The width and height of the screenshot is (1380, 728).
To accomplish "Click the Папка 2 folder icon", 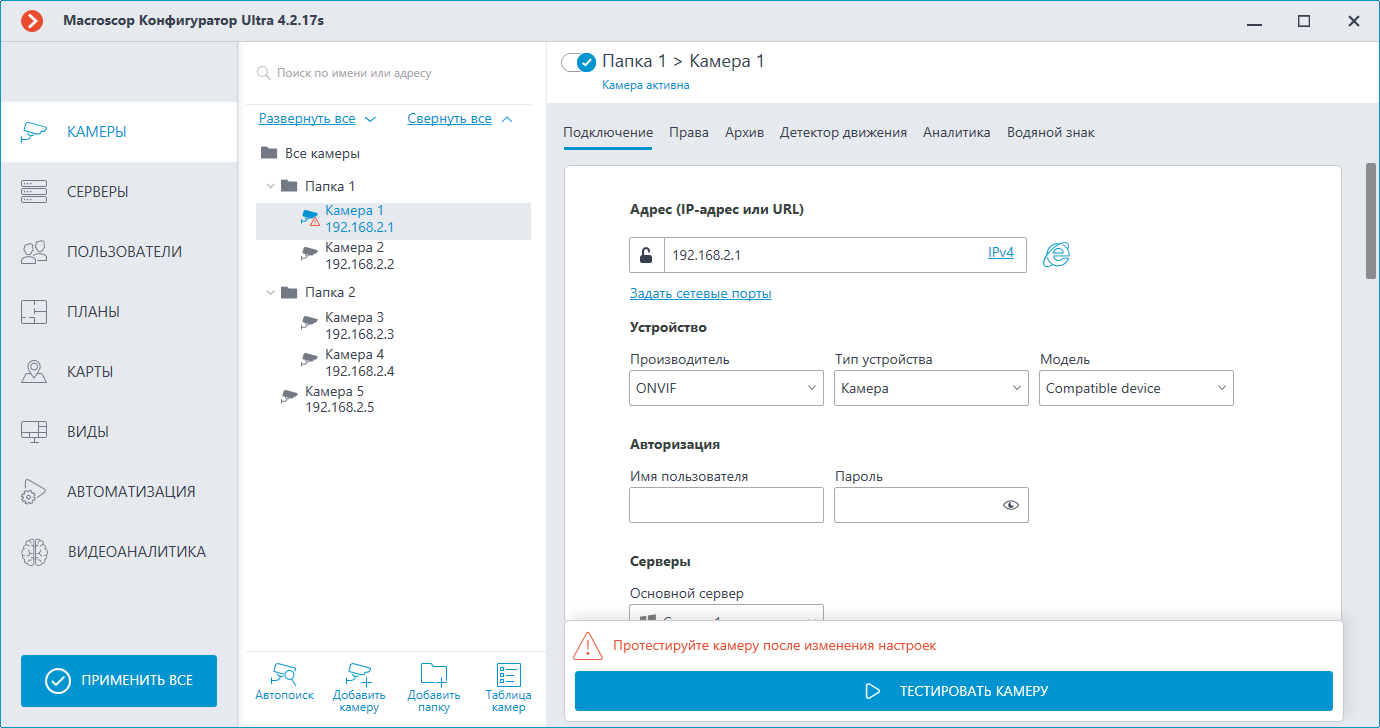I will click(289, 292).
